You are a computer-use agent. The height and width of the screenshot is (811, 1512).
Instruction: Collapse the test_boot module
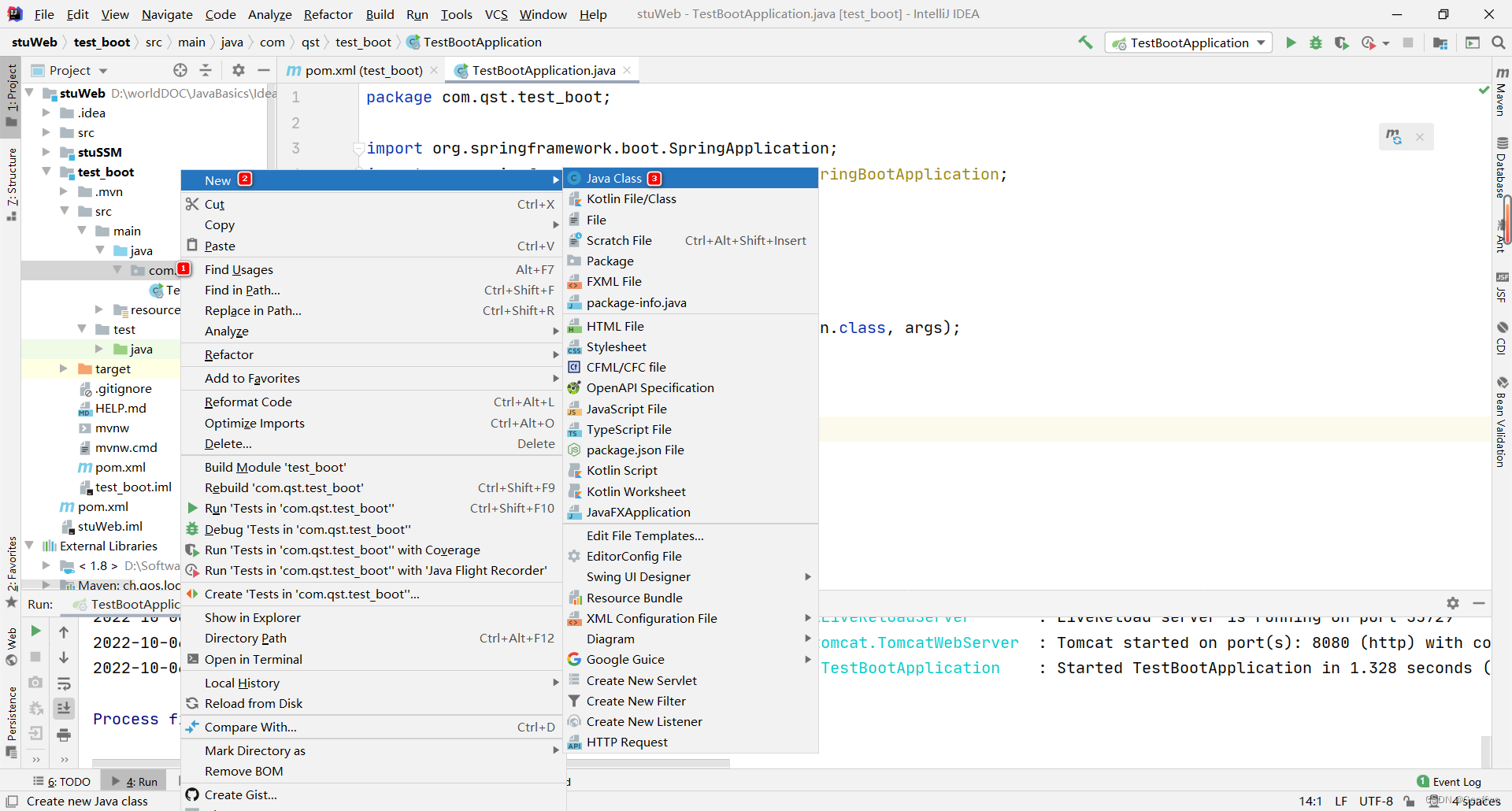point(46,172)
